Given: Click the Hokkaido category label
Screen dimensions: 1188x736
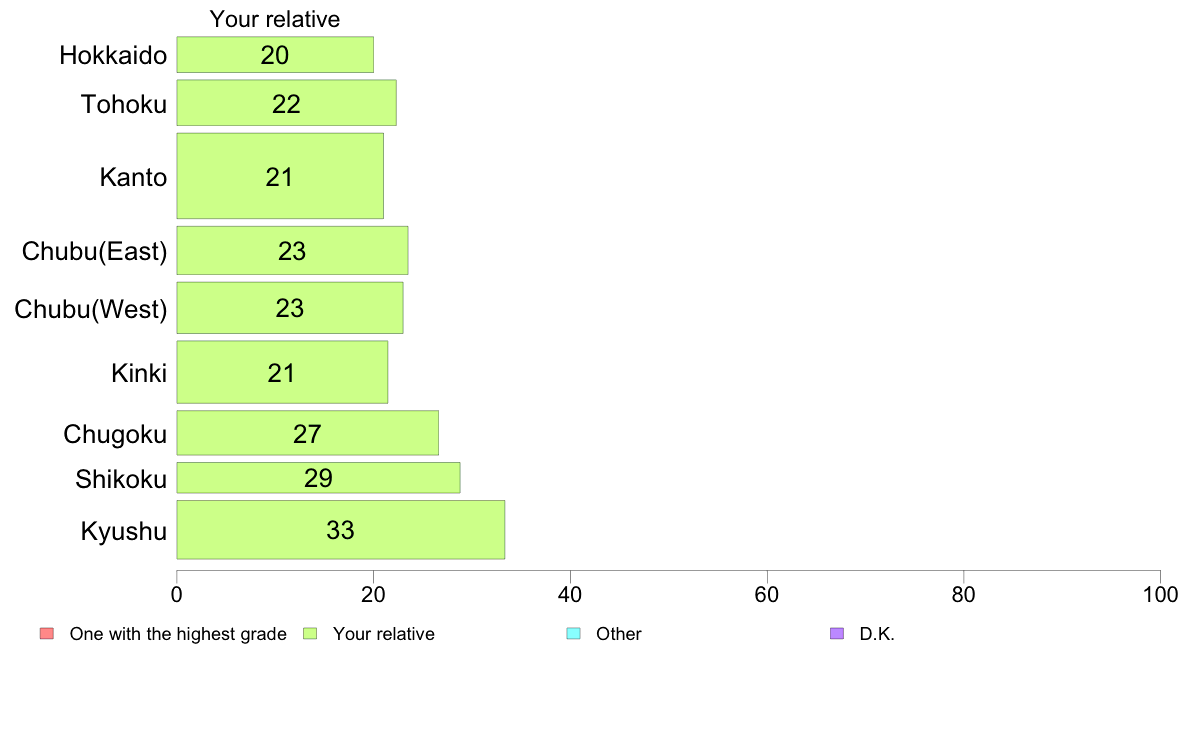Looking at the screenshot, I should click(x=113, y=55).
